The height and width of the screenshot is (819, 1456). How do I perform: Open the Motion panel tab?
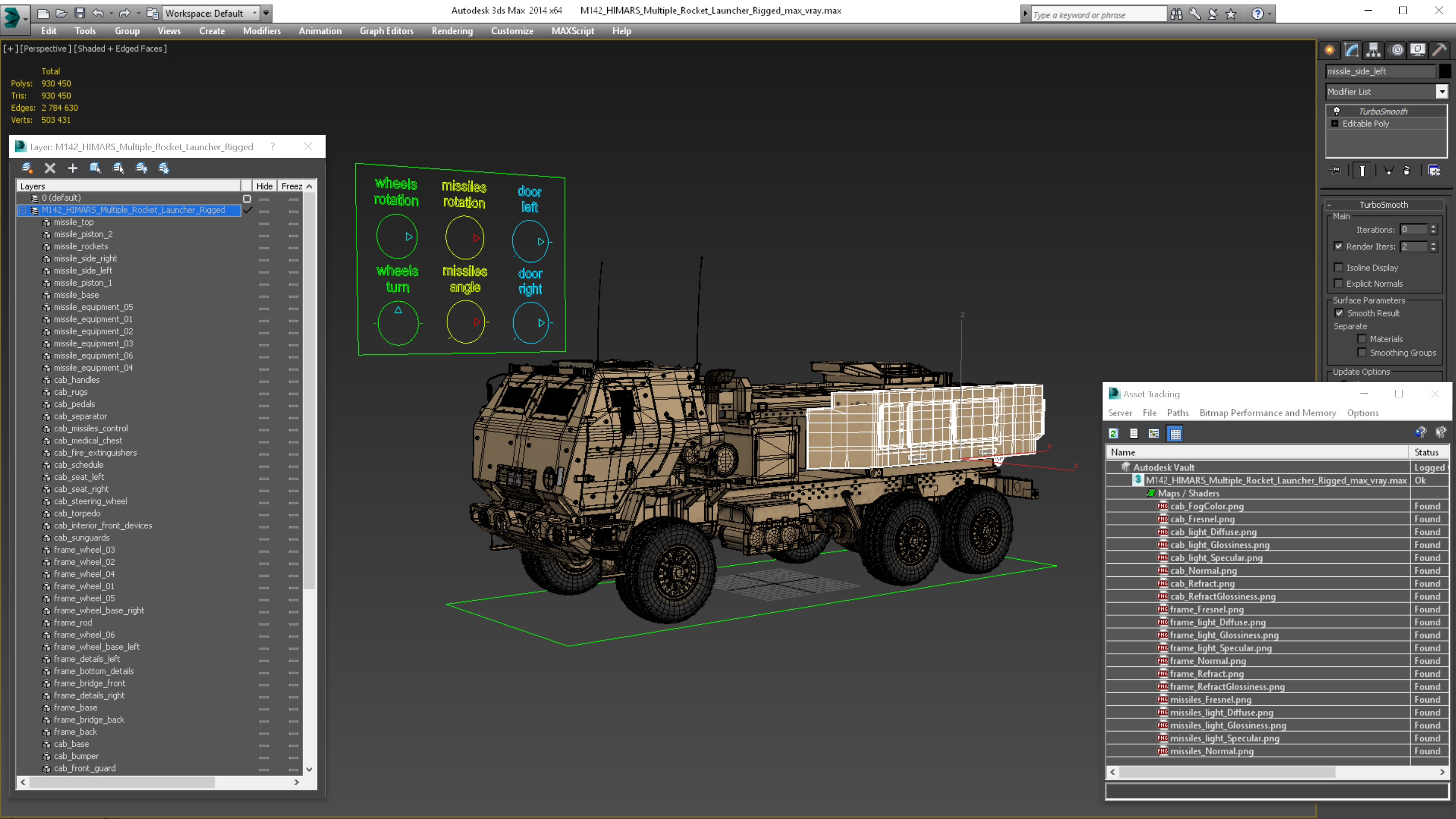tap(1396, 51)
